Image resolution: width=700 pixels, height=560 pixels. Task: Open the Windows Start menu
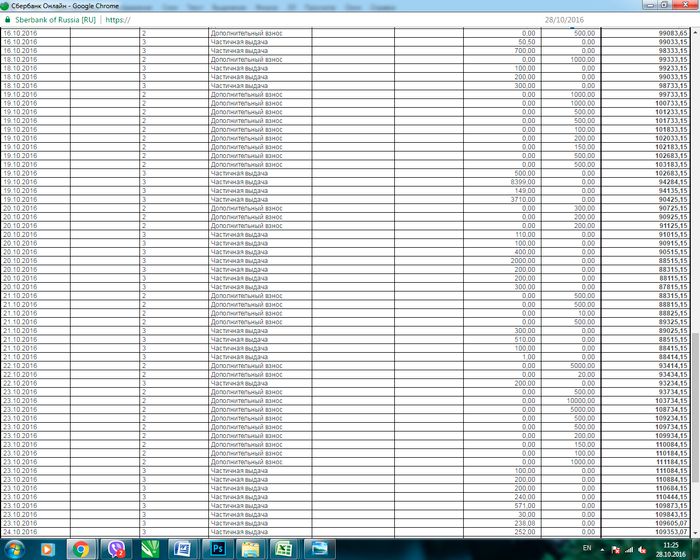pyautogui.click(x=15, y=549)
